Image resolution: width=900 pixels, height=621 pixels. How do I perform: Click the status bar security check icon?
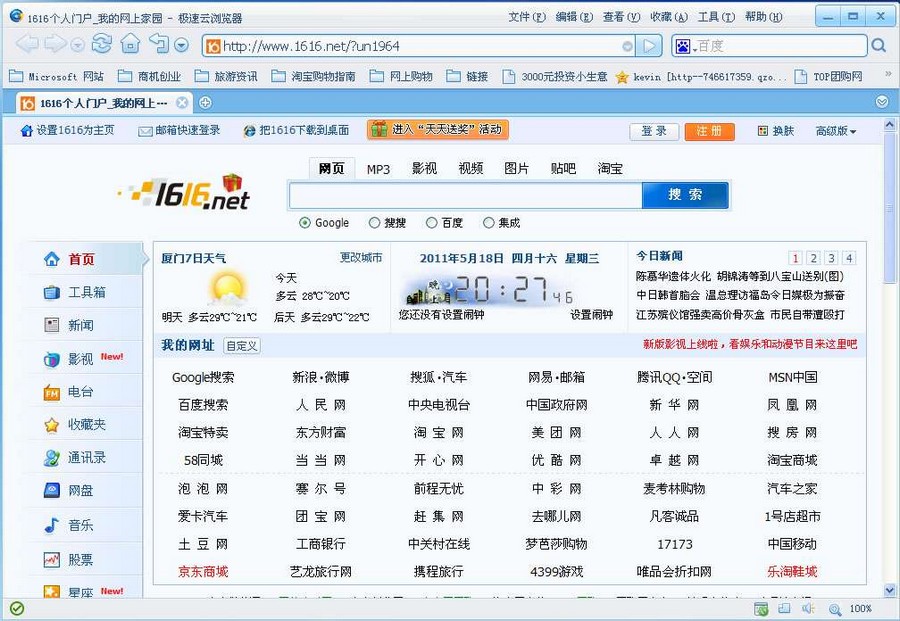(x=17, y=608)
